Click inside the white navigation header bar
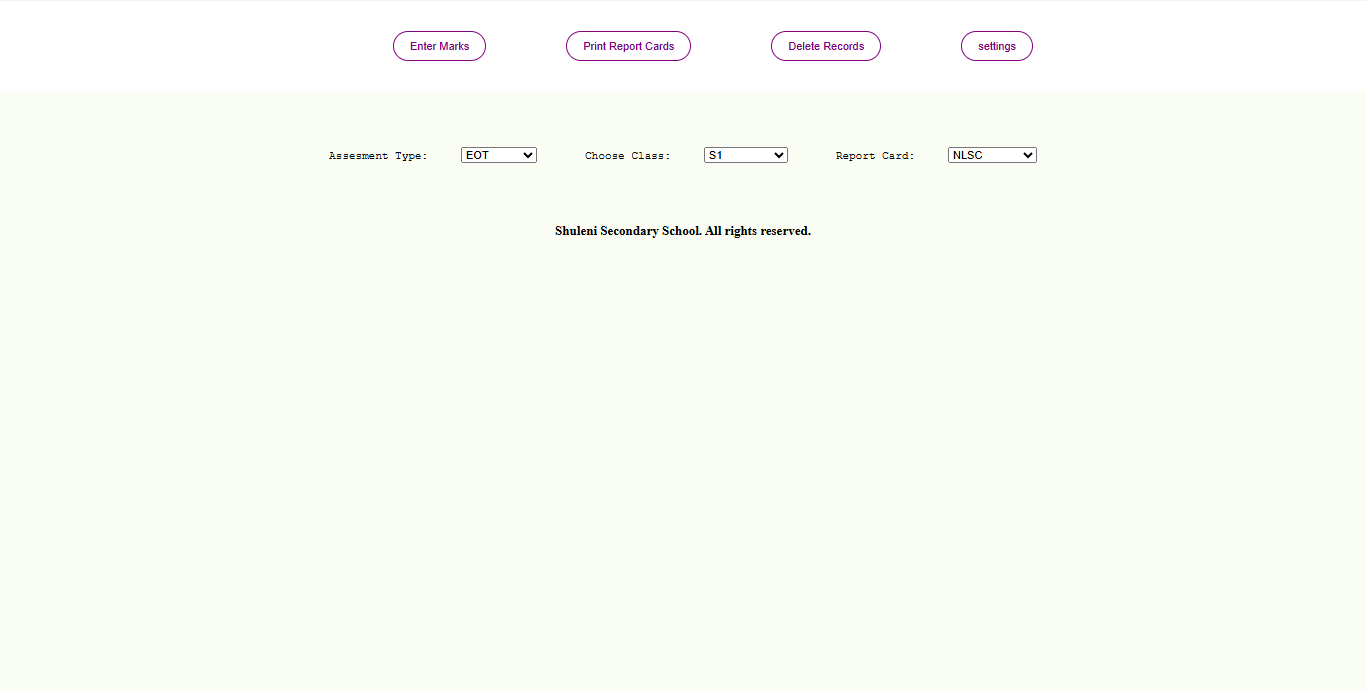1366x691 pixels. pos(200,45)
